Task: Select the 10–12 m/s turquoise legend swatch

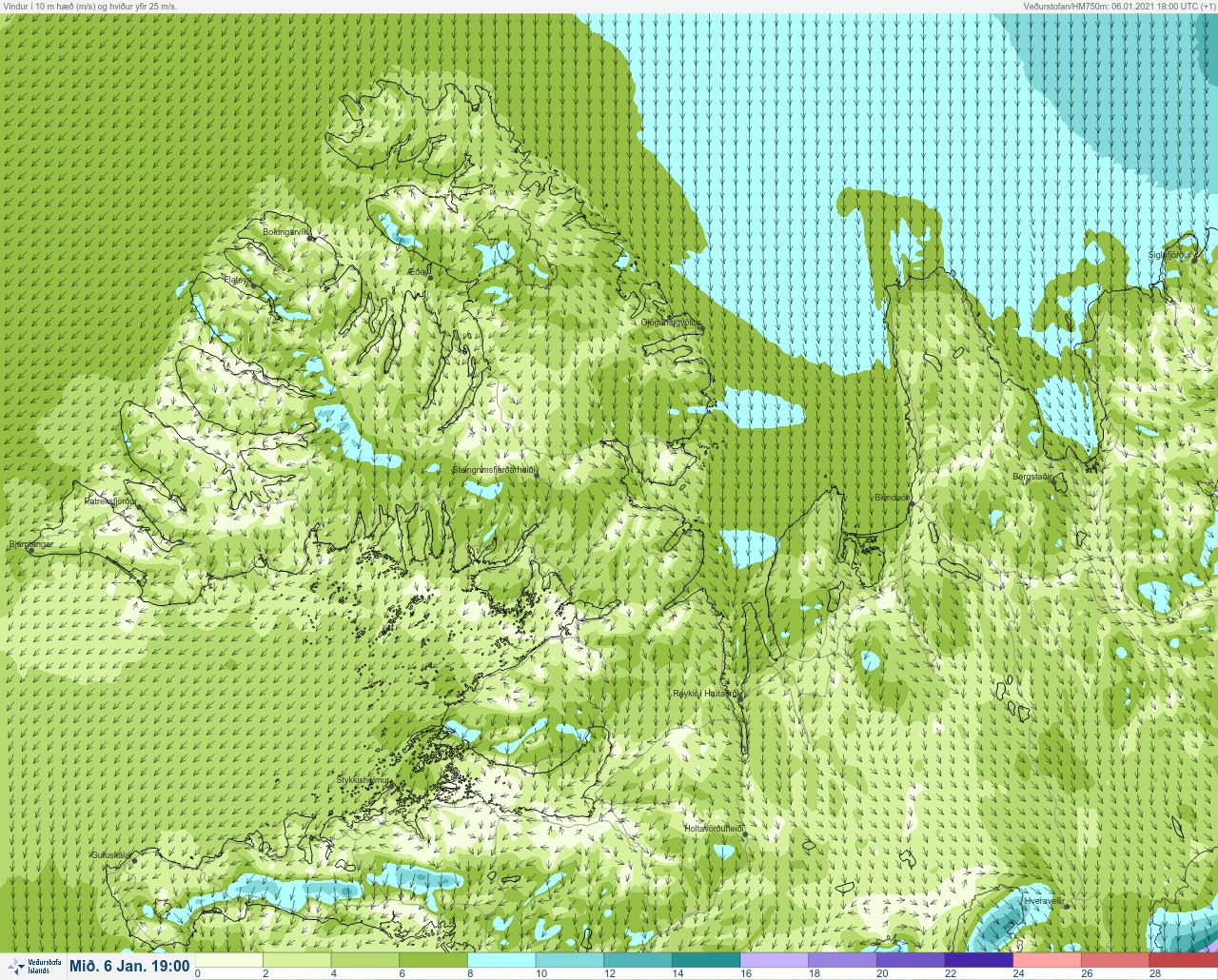Action: tap(570, 959)
